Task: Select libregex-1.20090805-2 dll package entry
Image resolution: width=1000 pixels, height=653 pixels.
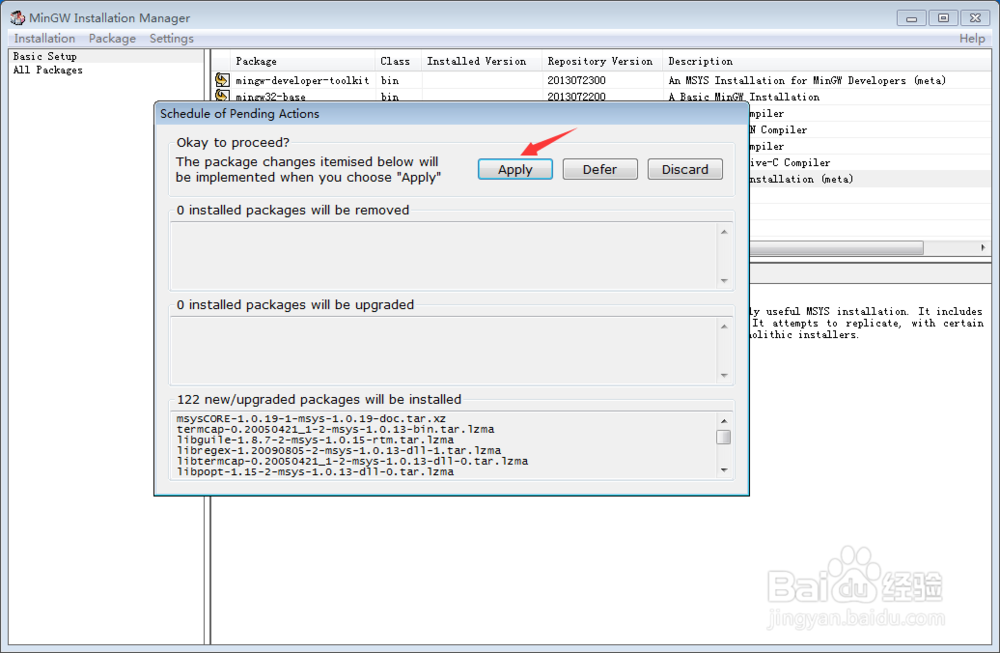Action: pos(339,450)
